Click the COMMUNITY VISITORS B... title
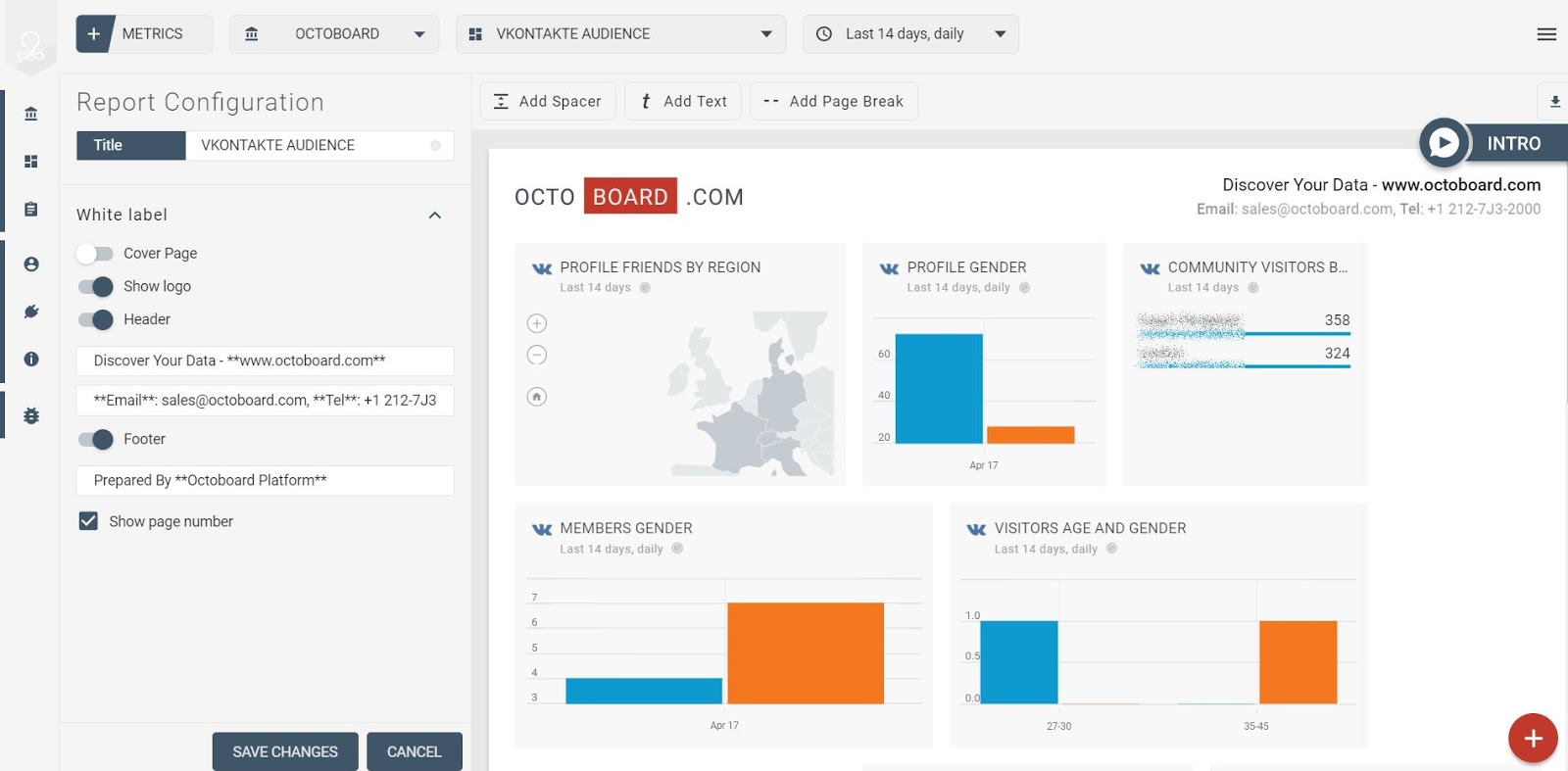Viewport: 1568px width, 771px height. (1257, 267)
